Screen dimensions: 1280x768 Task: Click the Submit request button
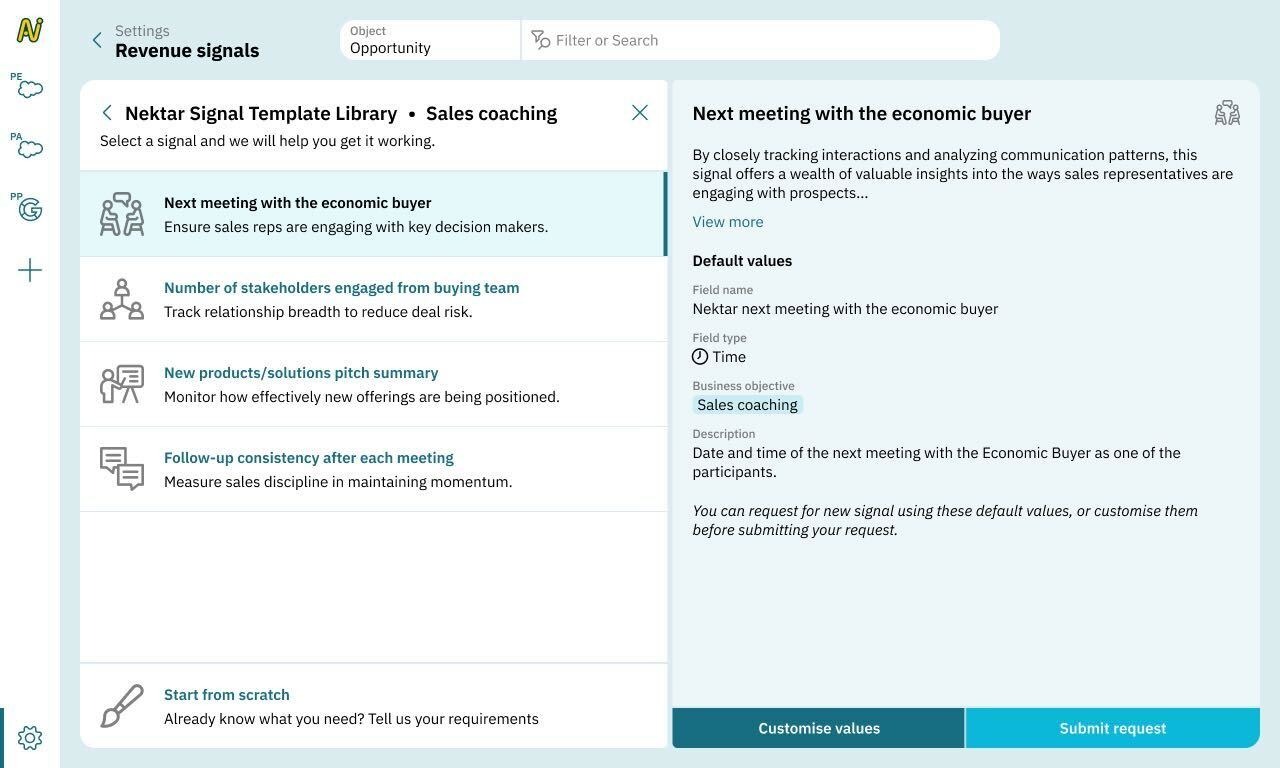1112,728
